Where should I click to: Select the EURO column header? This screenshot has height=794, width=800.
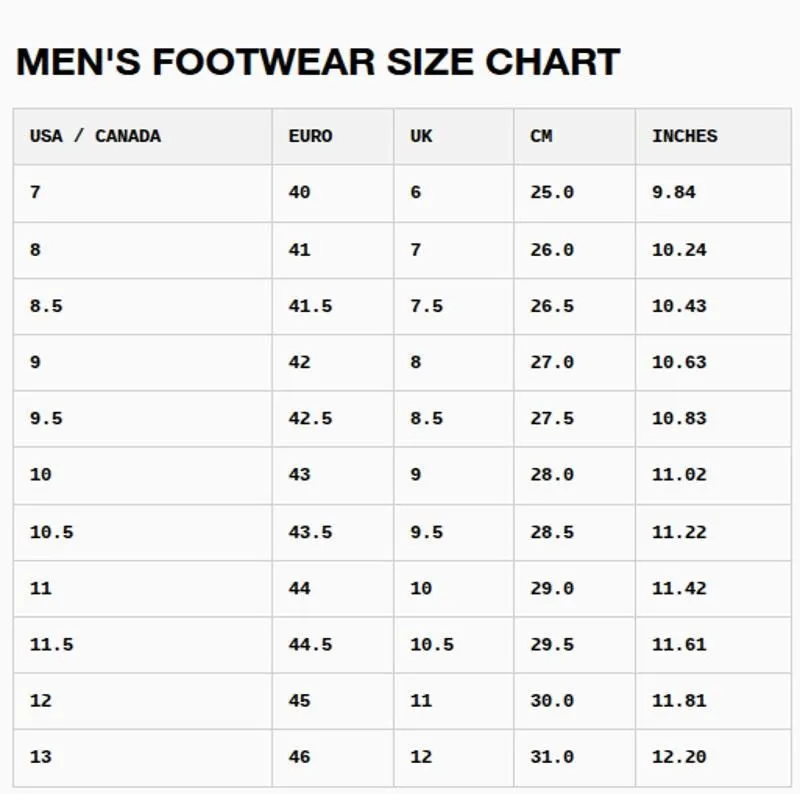(333, 136)
